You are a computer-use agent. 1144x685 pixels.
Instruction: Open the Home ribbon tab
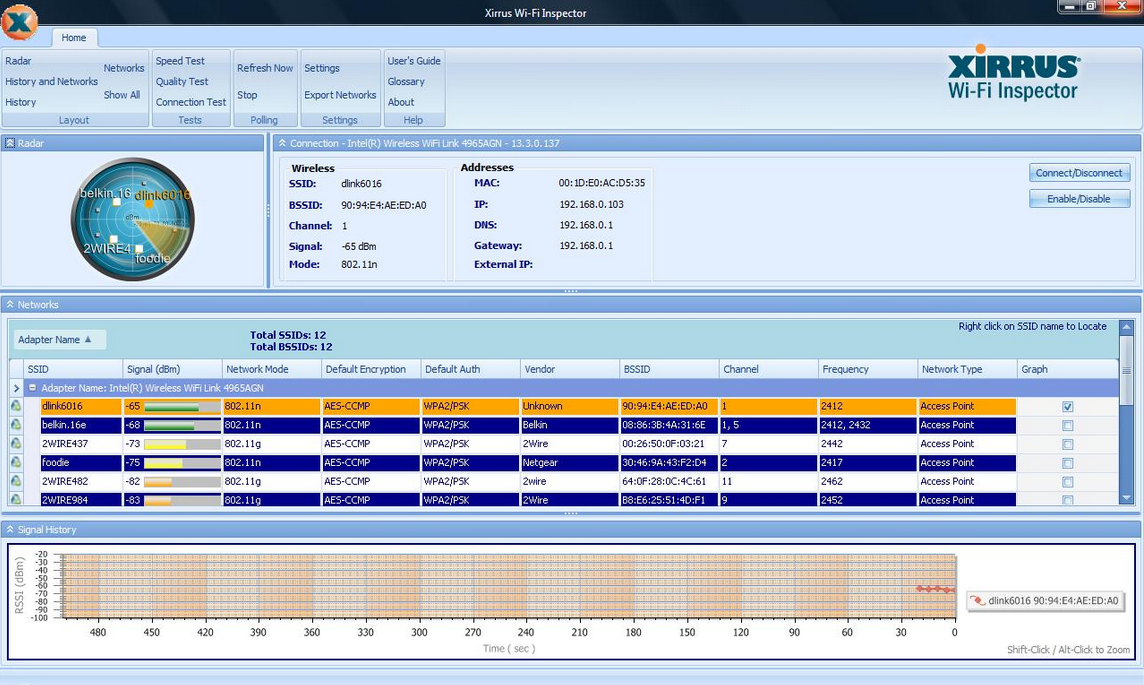(74, 37)
